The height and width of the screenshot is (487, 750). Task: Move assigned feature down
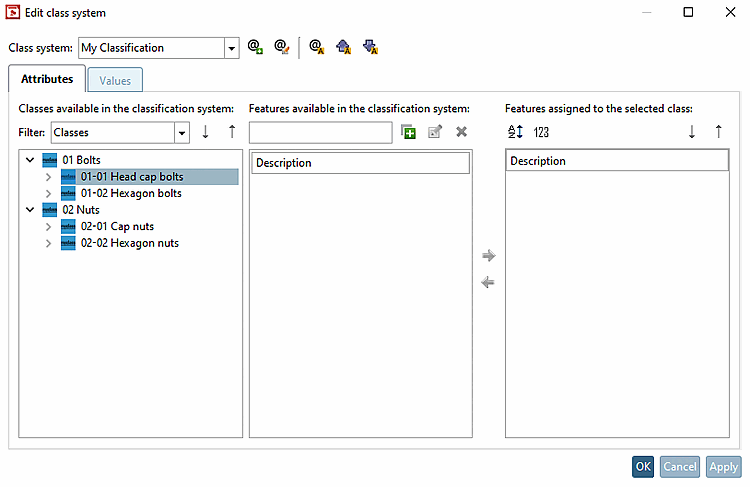click(692, 132)
